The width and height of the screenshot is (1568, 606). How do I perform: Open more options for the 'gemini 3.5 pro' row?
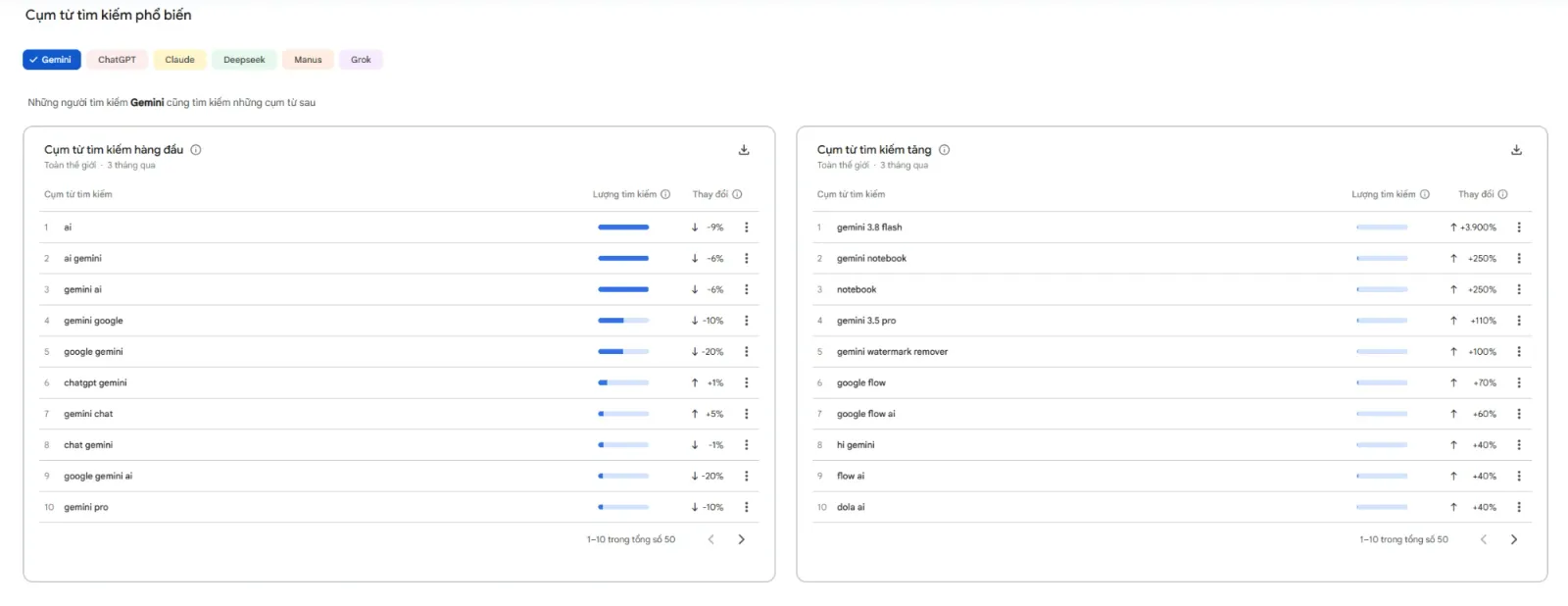coord(1519,321)
